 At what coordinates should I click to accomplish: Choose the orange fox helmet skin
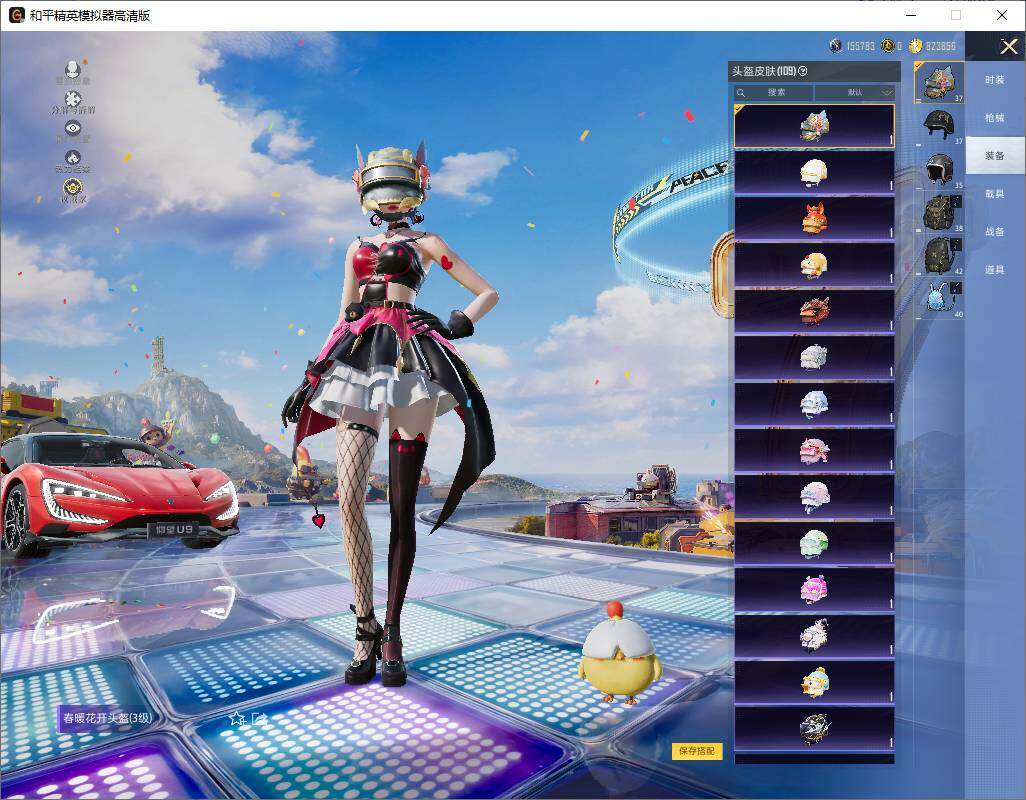coord(814,218)
